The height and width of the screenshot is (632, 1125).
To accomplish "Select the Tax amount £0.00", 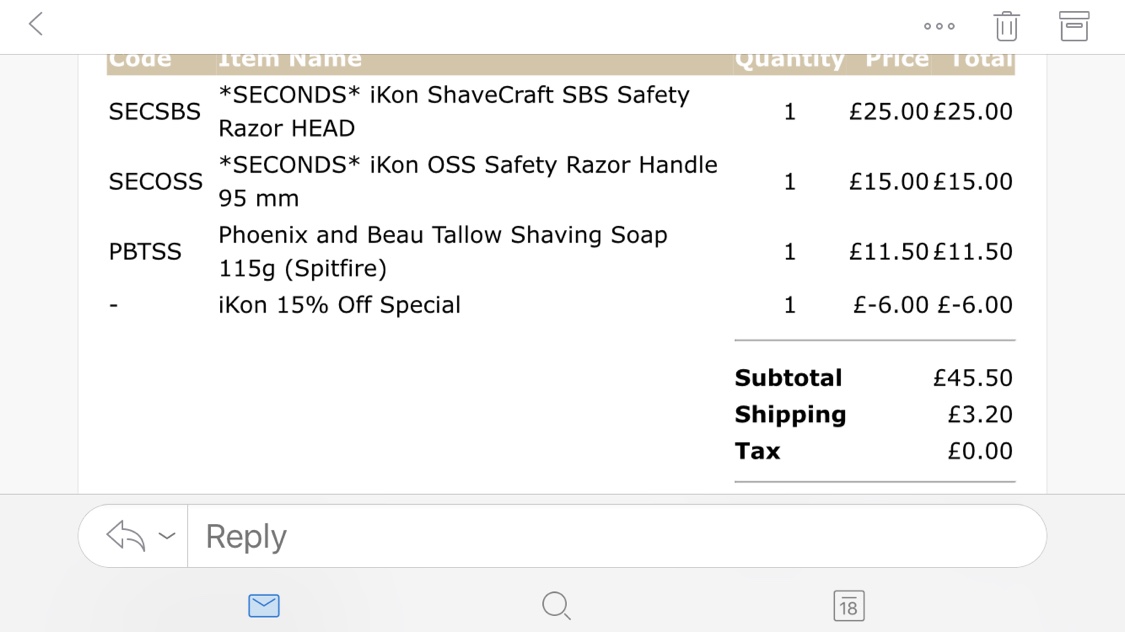I will click(x=979, y=451).
